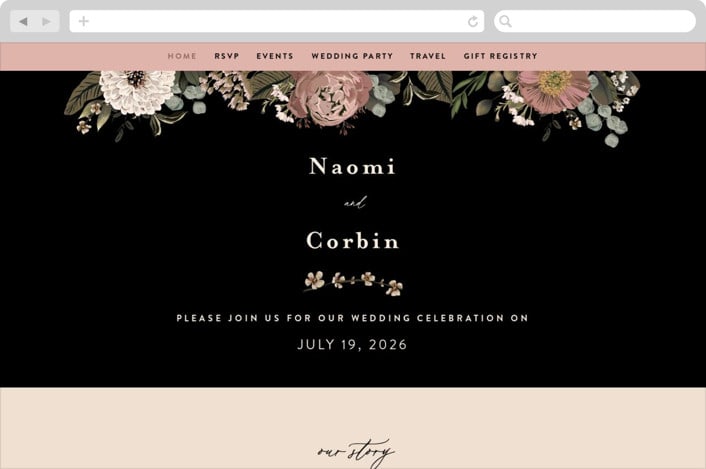Click the small floral sprig divider
The image size is (706, 469).
click(353, 283)
